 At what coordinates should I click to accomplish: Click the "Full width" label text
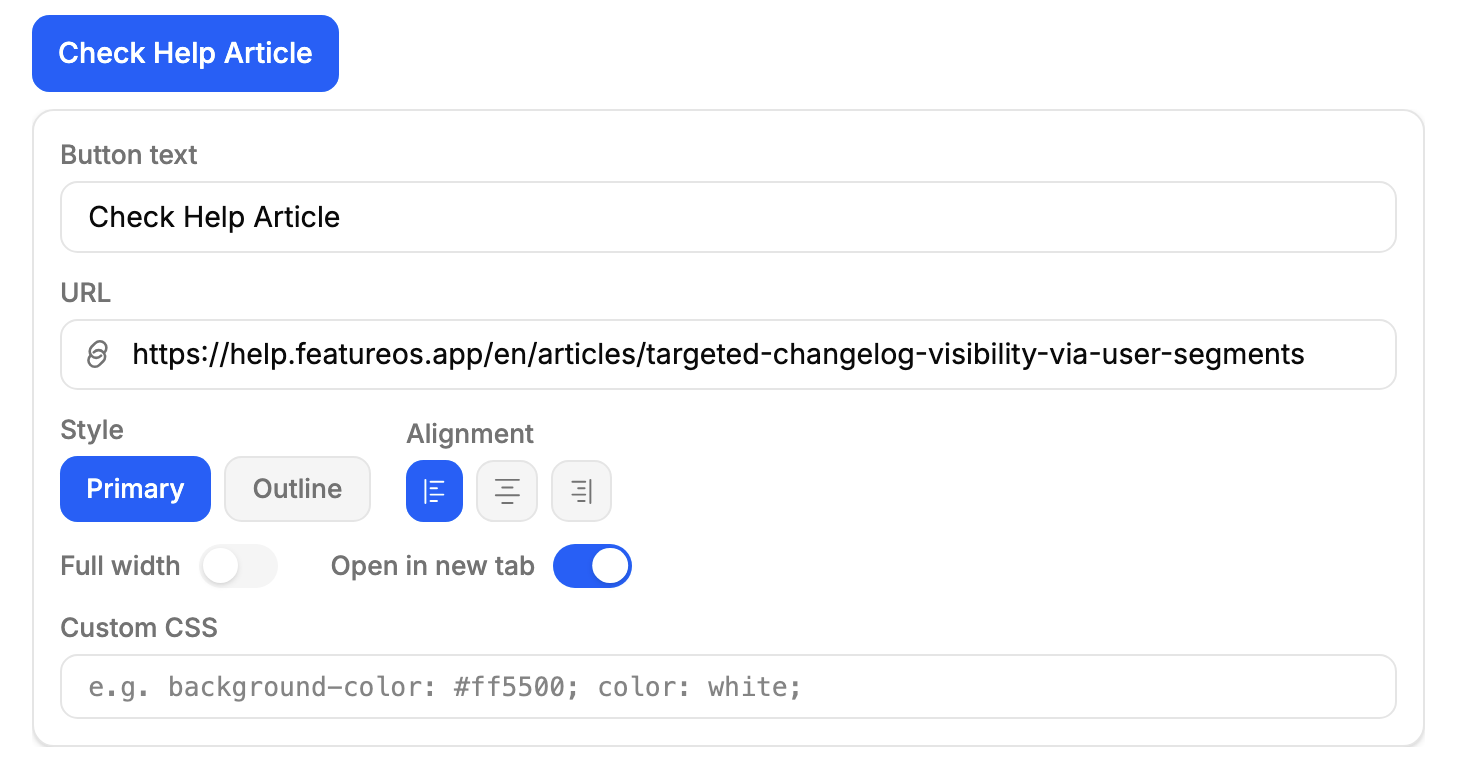(120, 566)
